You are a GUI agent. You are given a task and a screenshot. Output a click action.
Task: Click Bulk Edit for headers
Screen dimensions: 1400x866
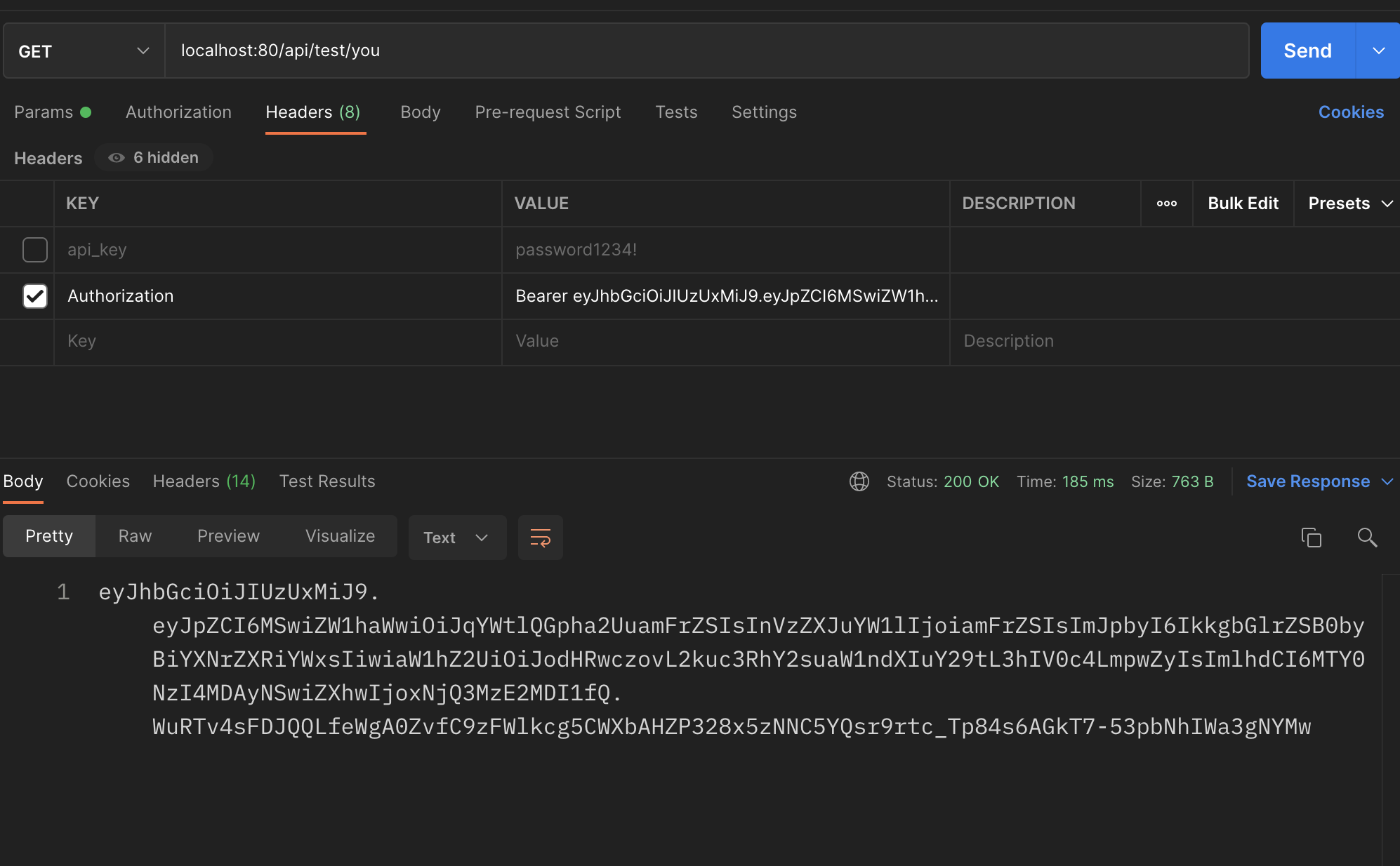1242,204
